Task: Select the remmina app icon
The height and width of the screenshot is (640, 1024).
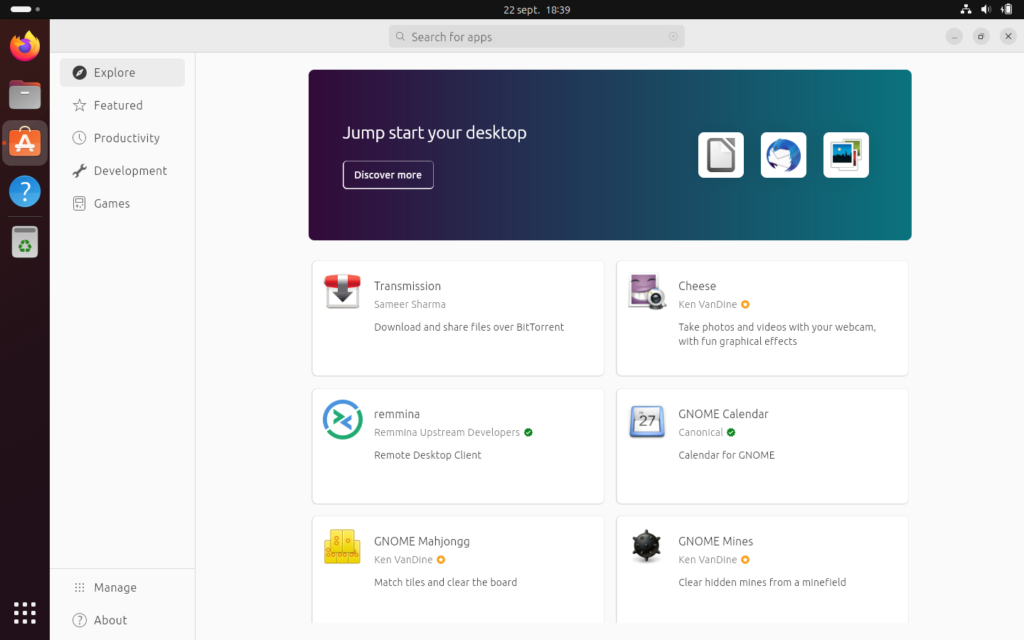Action: 342,420
